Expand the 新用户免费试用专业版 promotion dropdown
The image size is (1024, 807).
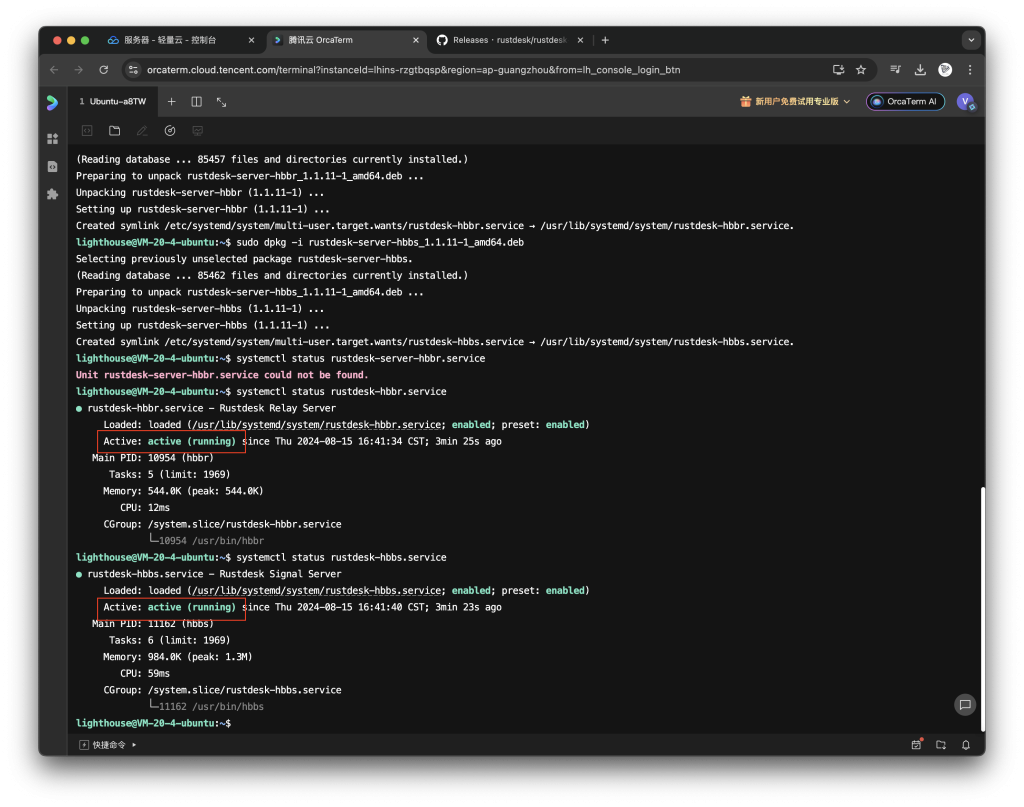[795, 101]
